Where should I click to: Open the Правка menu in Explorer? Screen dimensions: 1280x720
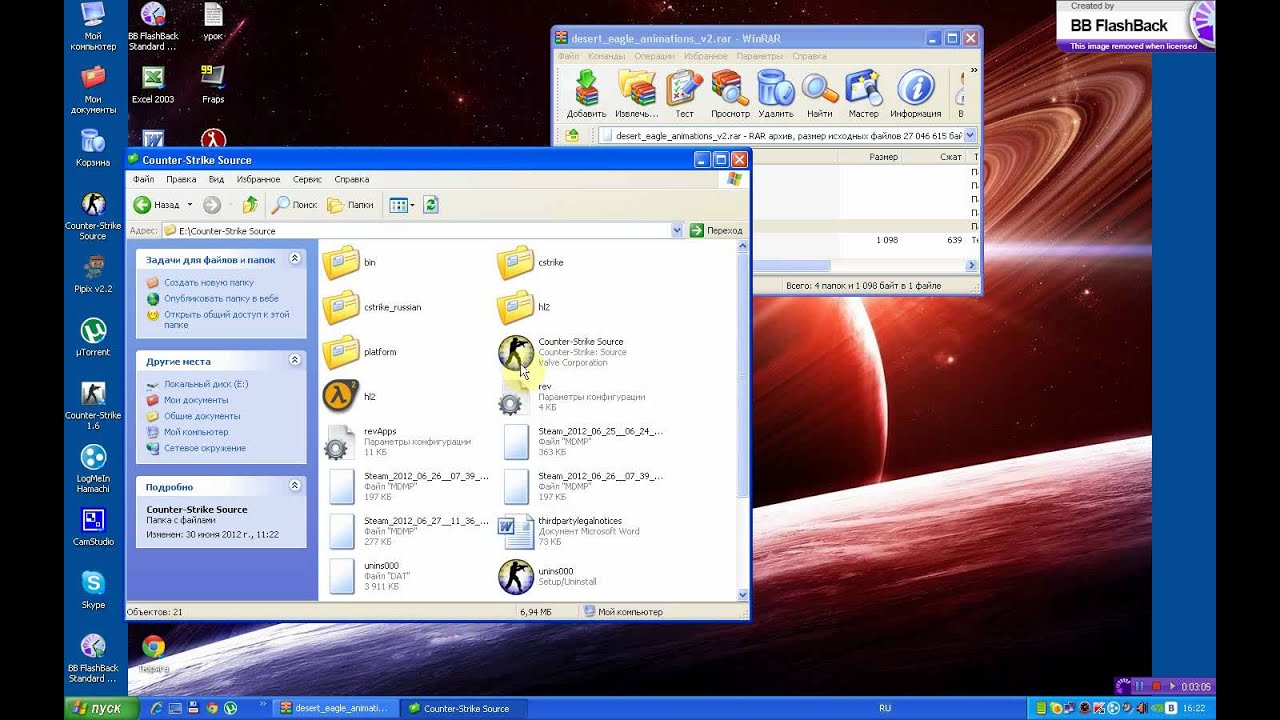[x=181, y=179]
